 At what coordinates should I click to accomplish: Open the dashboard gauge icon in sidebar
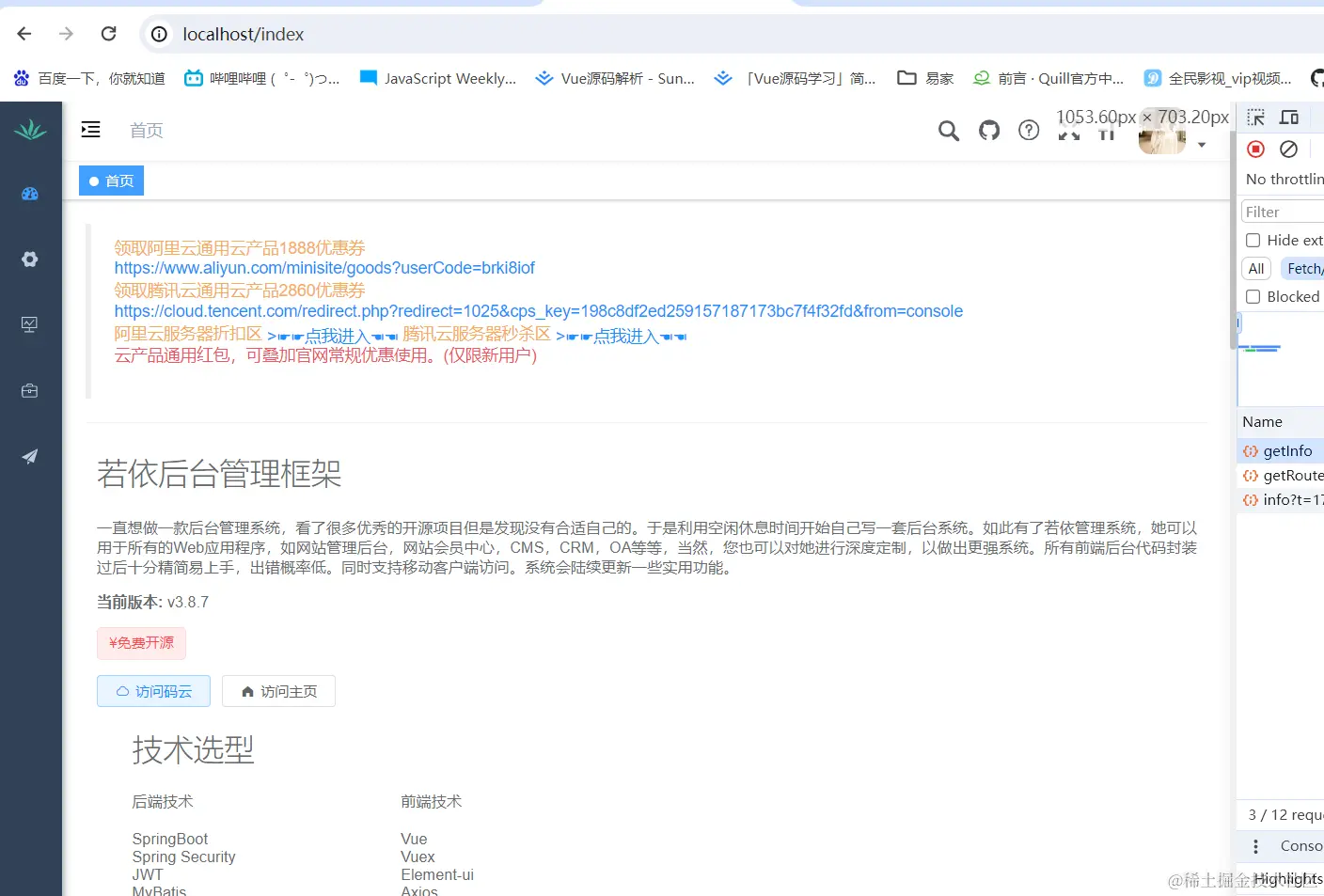[30, 194]
